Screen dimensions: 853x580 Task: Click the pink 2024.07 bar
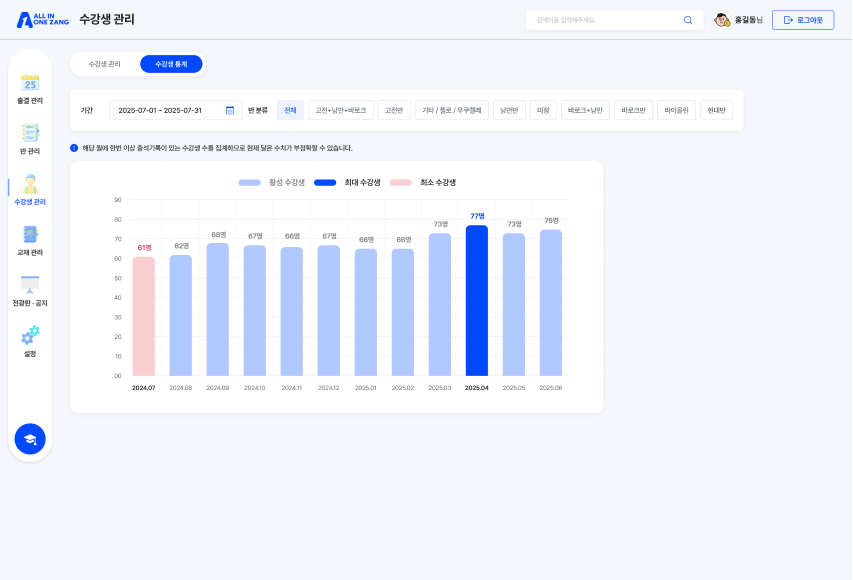(144, 317)
